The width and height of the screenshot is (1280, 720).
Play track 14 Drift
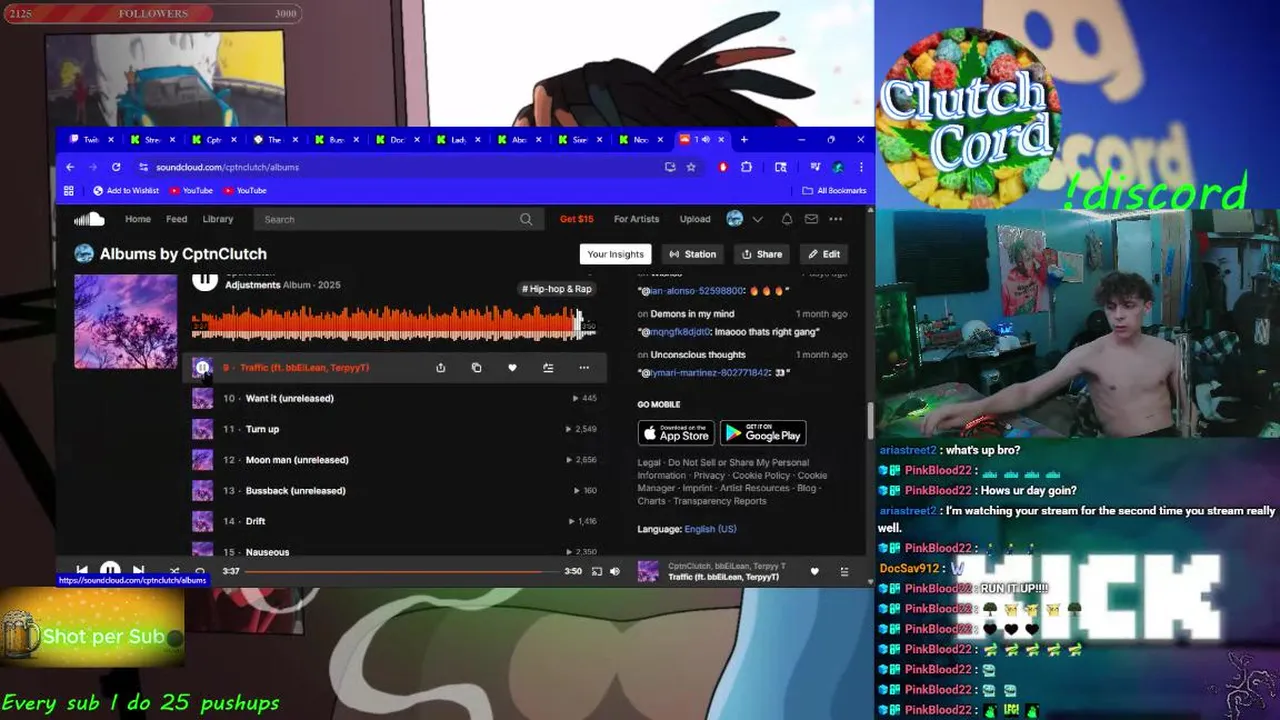click(x=255, y=521)
